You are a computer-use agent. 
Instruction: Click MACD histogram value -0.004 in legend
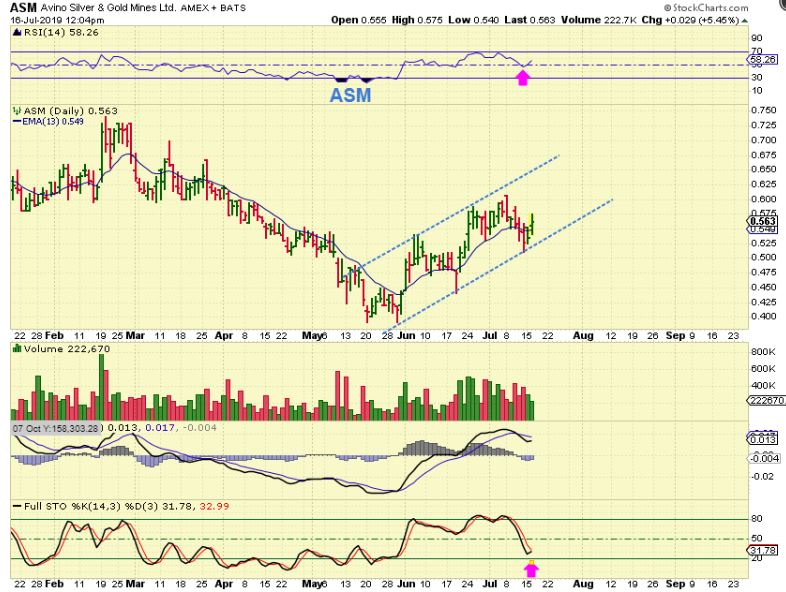(200, 428)
